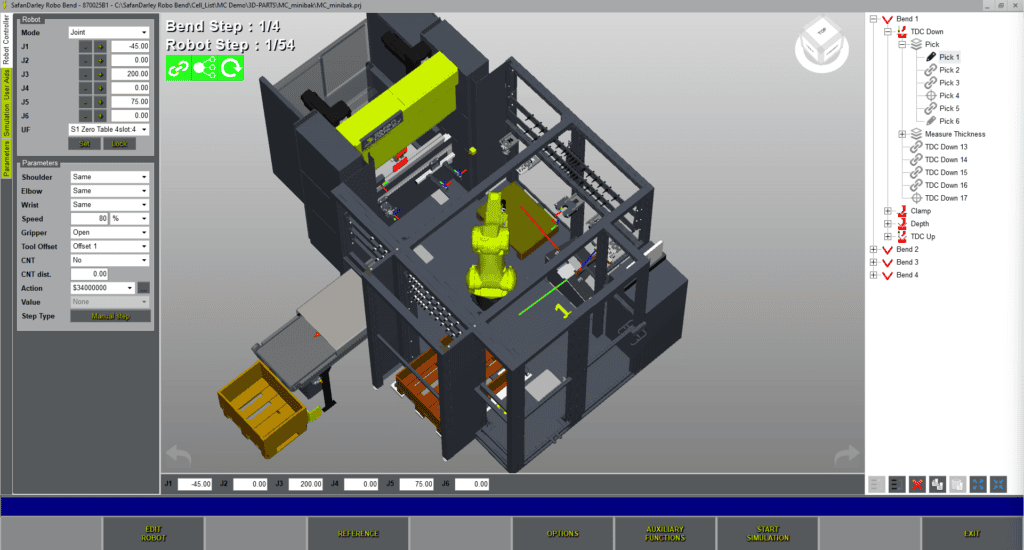1024x550 pixels.
Task: Switch to the Robot Controller side tab
Action: pyautogui.click(x=6, y=40)
